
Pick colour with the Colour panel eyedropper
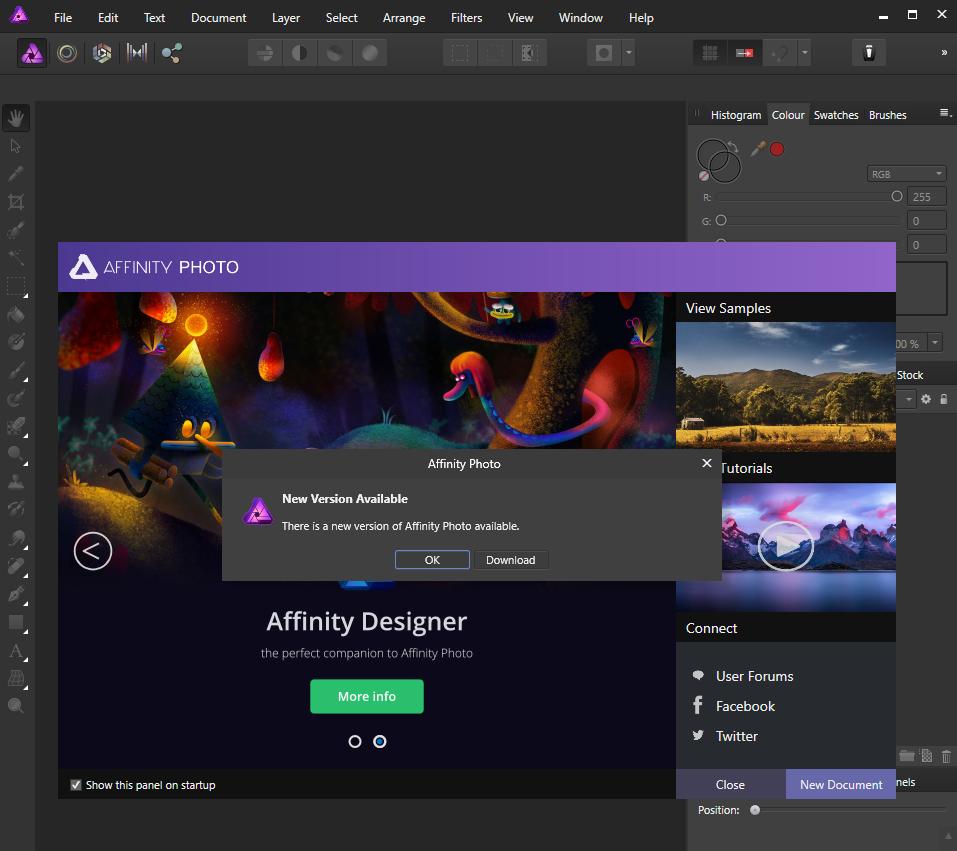pyautogui.click(x=757, y=149)
